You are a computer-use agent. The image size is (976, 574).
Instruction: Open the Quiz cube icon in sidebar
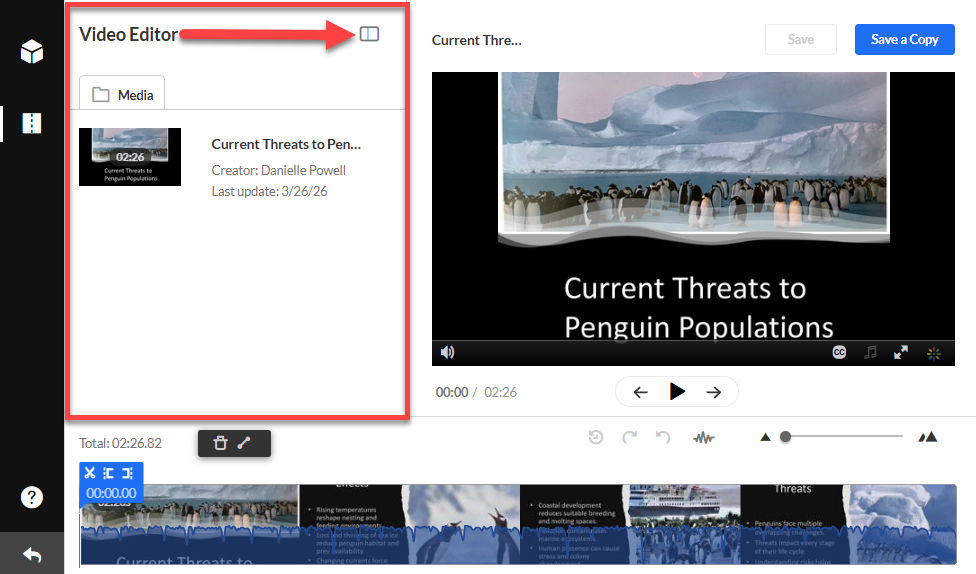[32, 52]
